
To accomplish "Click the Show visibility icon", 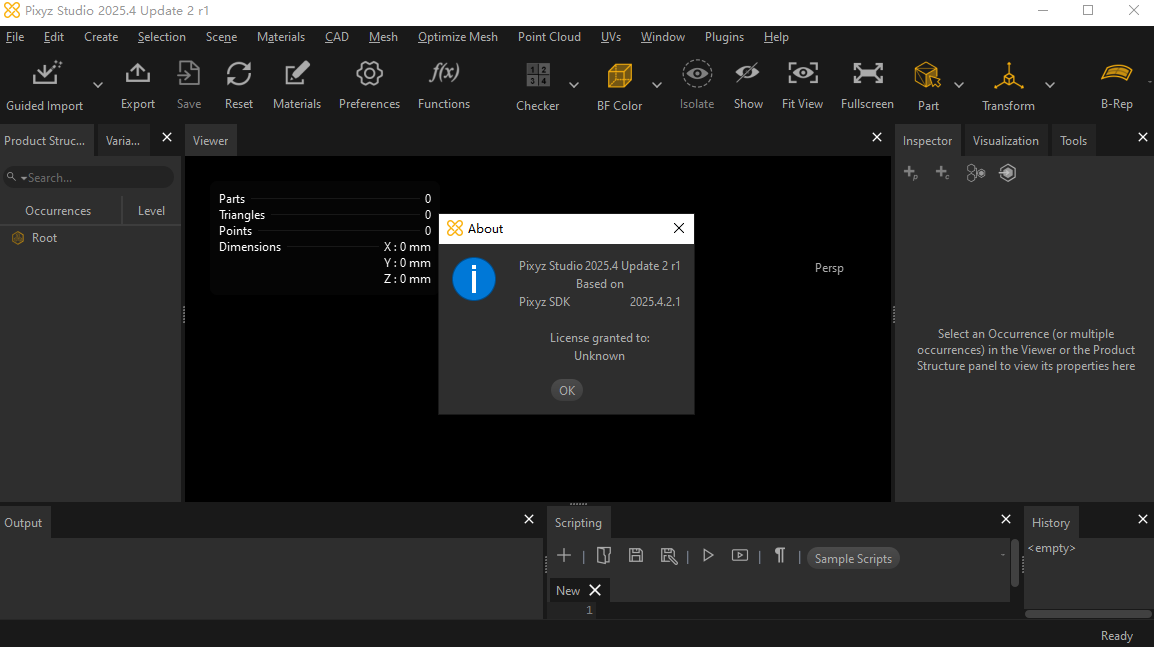I will tap(748, 73).
